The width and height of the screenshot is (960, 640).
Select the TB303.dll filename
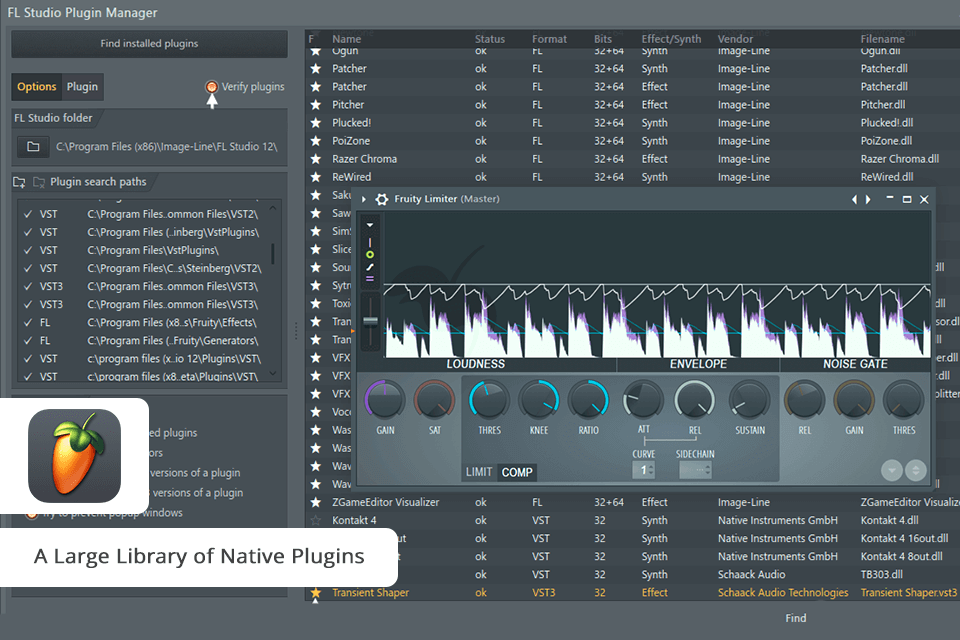pos(881,574)
